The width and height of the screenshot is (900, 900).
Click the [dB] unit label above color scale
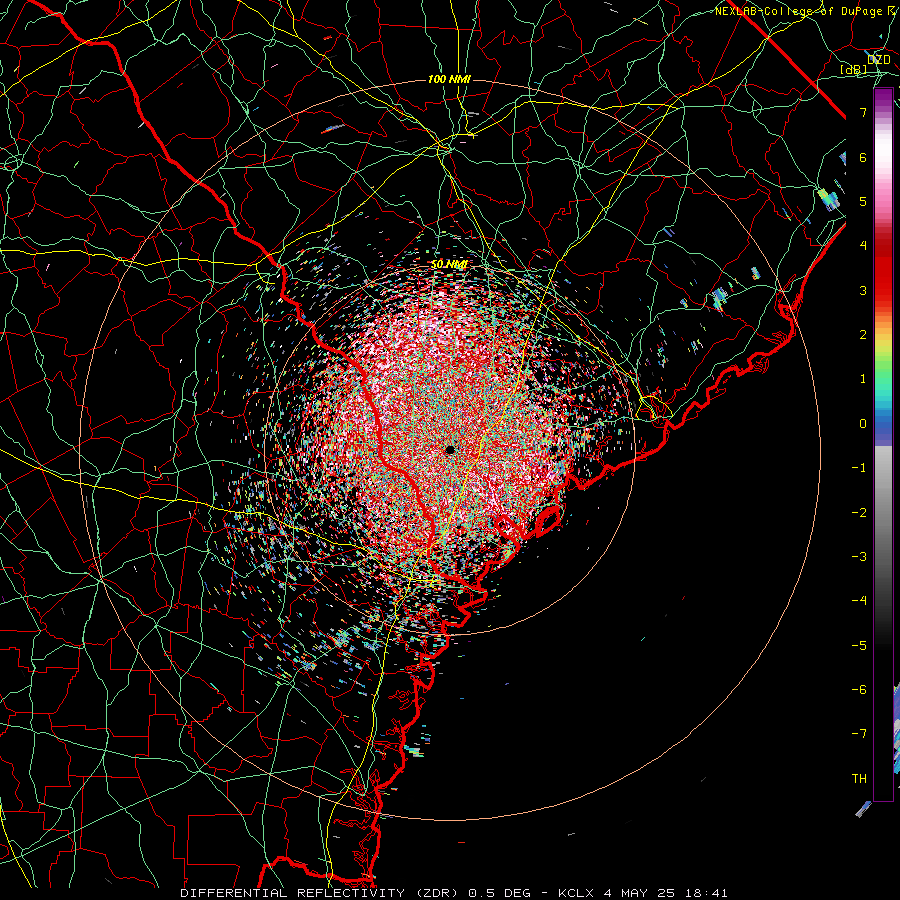(854, 69)
